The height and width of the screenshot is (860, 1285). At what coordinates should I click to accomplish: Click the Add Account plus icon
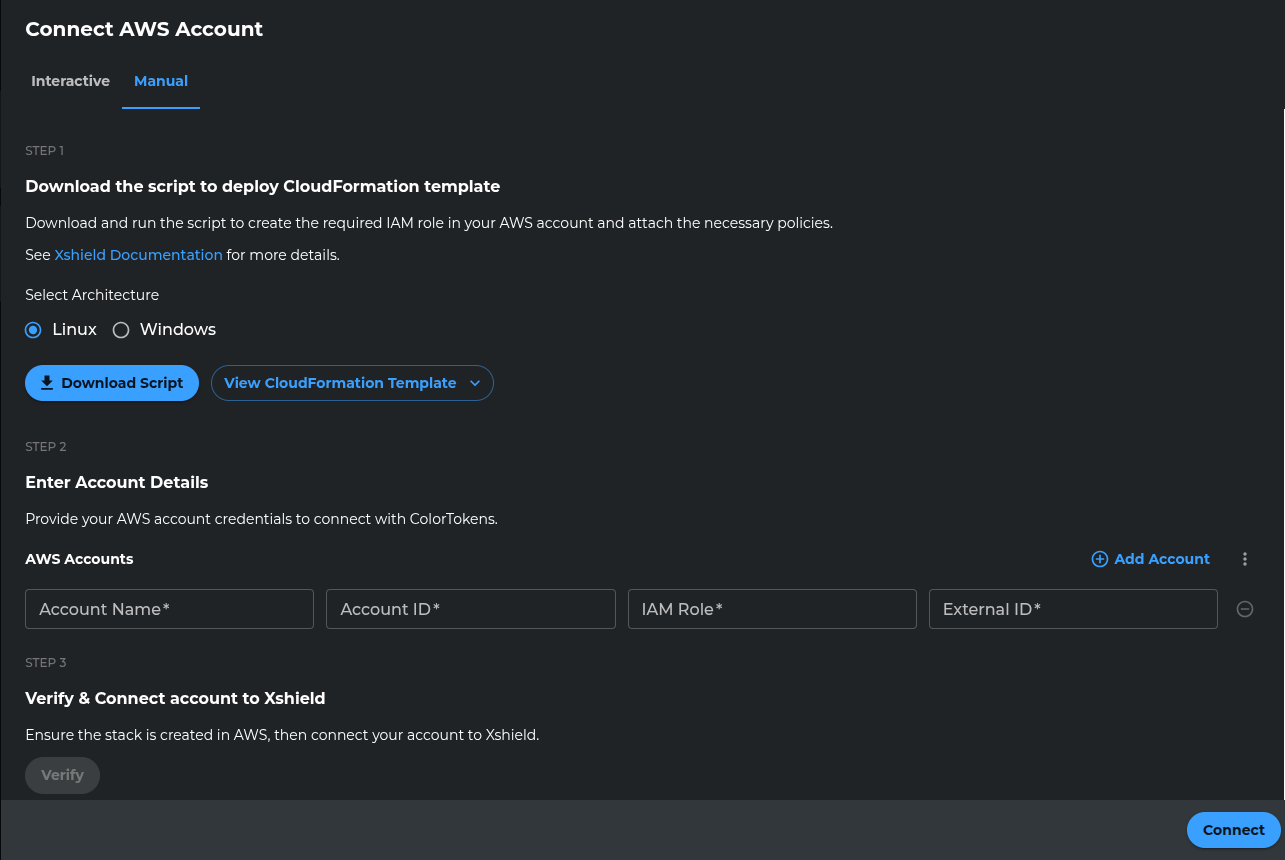tap(1100, 559)
